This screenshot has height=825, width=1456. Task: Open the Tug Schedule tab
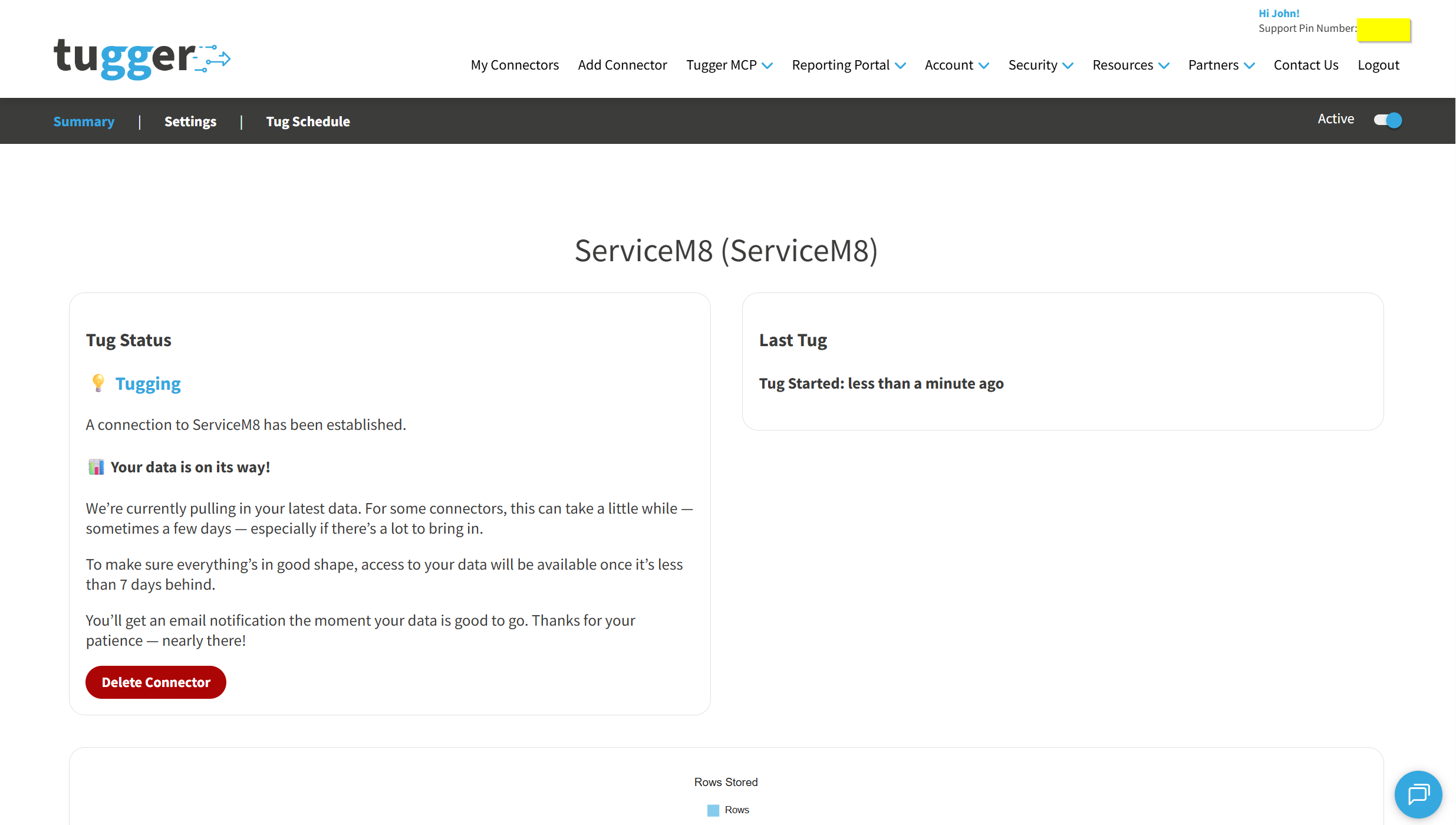[x=308, y=121]
